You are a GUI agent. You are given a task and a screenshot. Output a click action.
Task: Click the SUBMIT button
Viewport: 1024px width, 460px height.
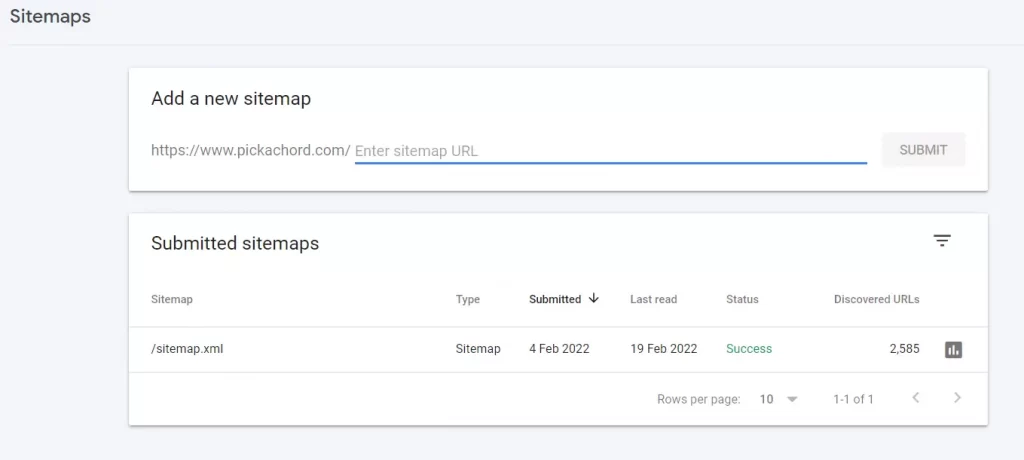click(x=923, y=150)
